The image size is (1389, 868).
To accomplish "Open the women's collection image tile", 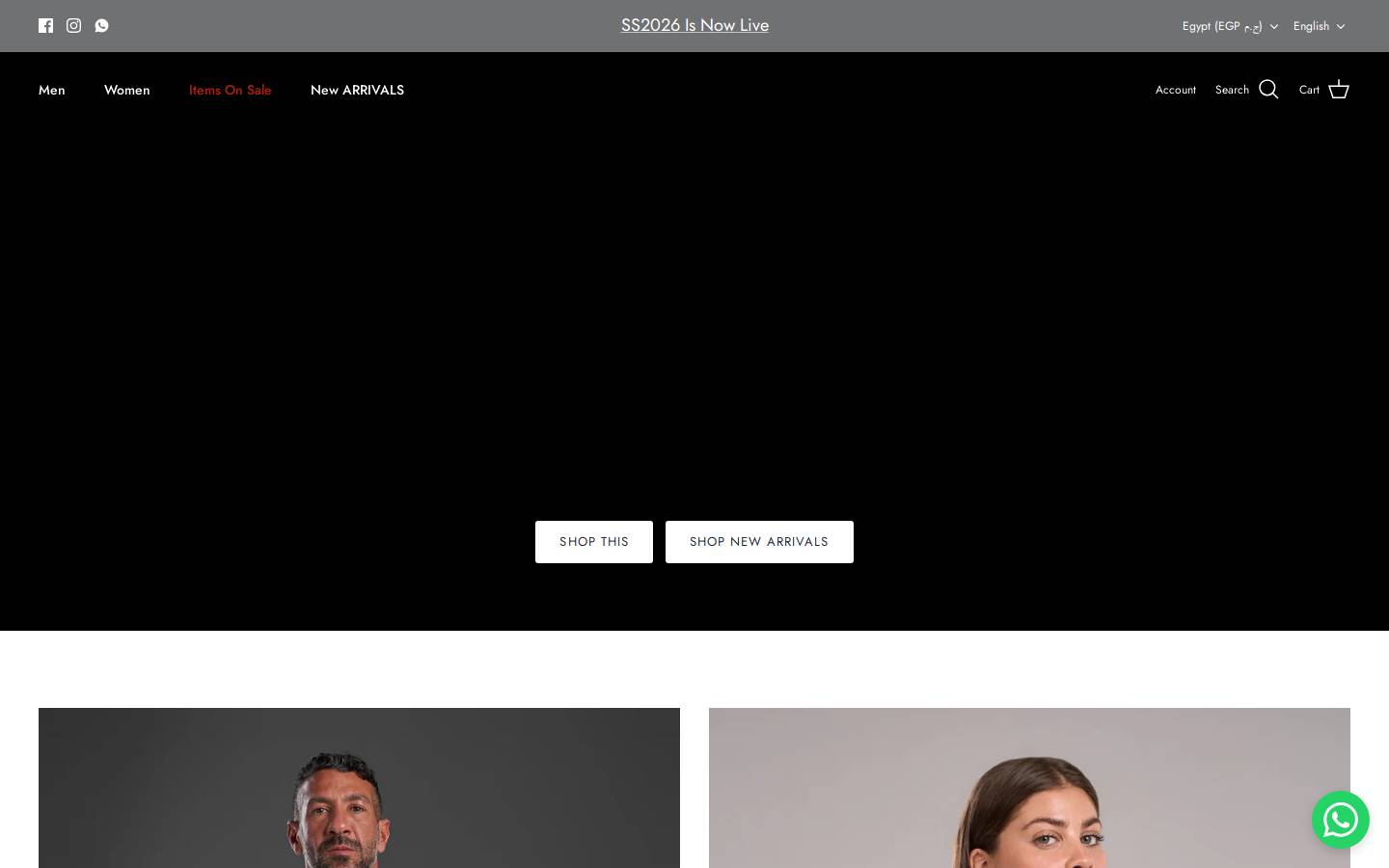I will click(1029, 788).
